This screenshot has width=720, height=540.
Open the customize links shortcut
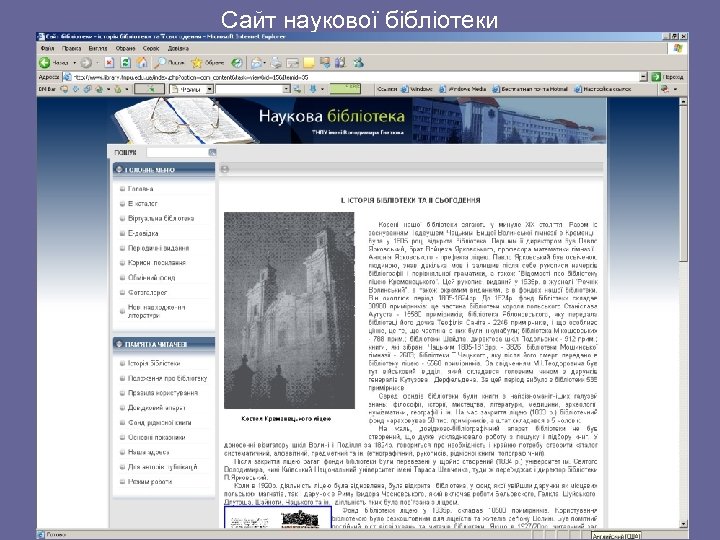click(603, 89)
